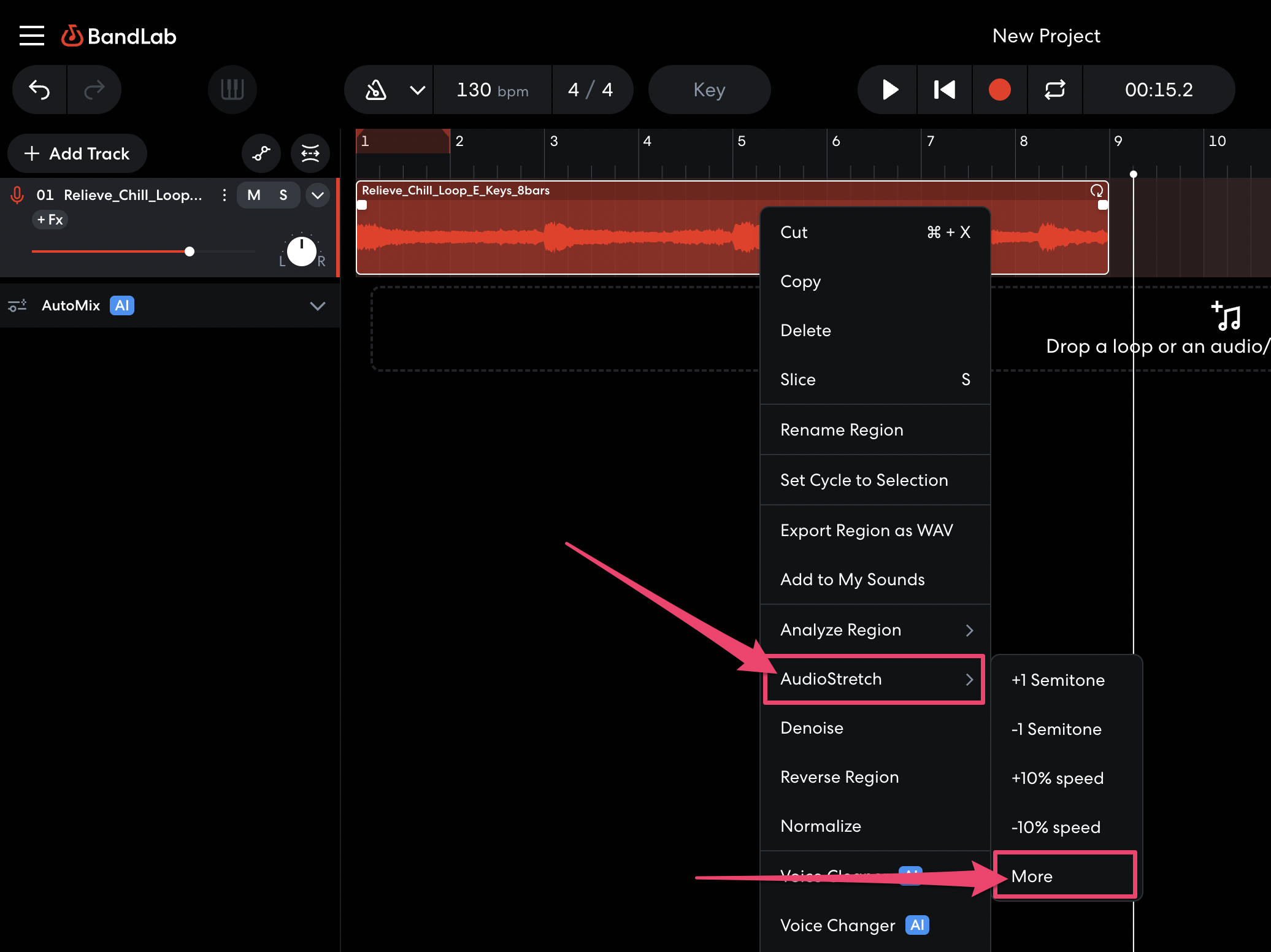Toggle the cycle loop button
Screen dimensions: 1271x952
[x=1054, y=90]
